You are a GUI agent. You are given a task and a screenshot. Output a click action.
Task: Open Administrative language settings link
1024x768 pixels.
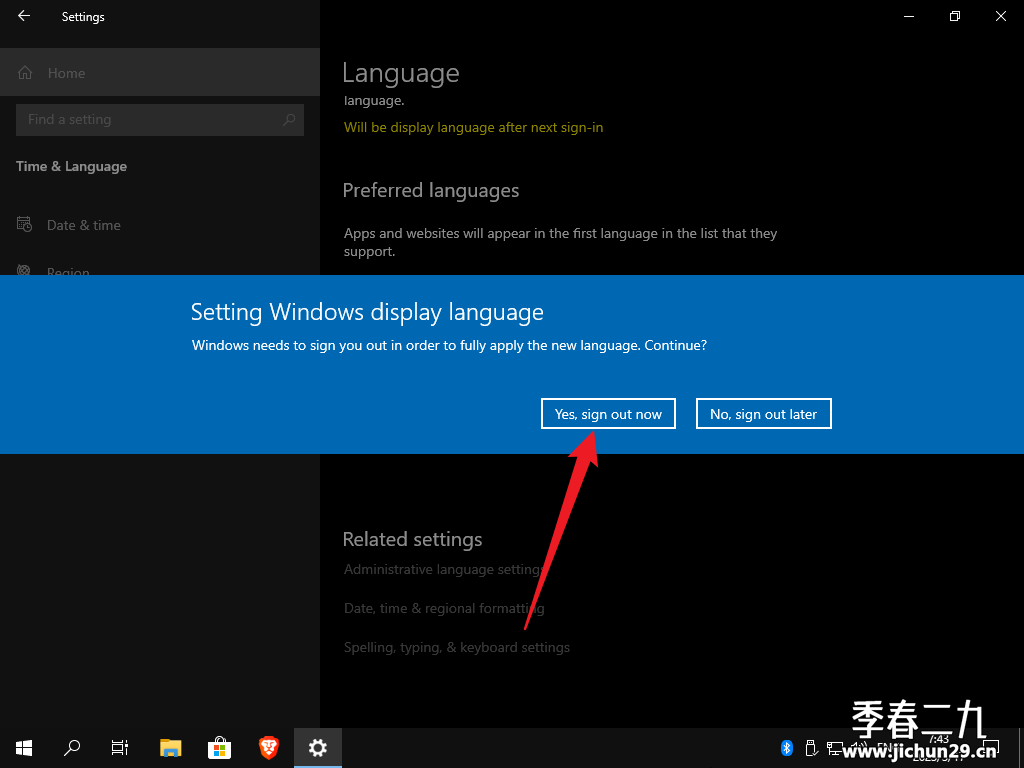coord(444,569)
